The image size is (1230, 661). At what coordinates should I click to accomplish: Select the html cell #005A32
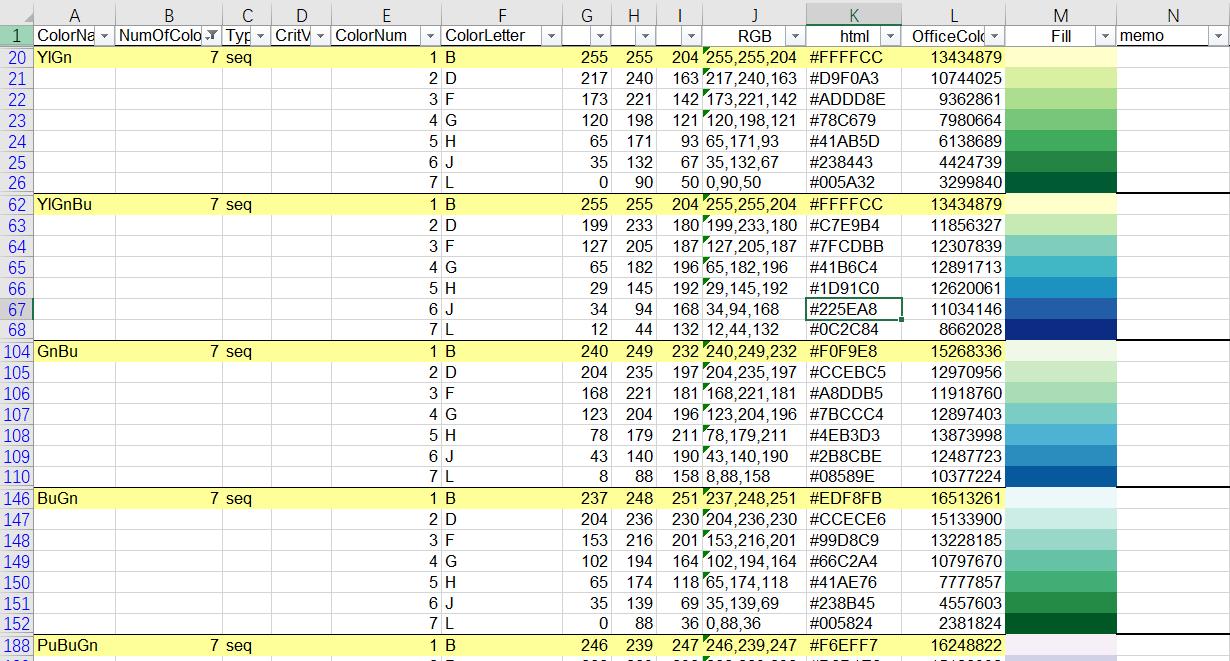tap(854, 183)
